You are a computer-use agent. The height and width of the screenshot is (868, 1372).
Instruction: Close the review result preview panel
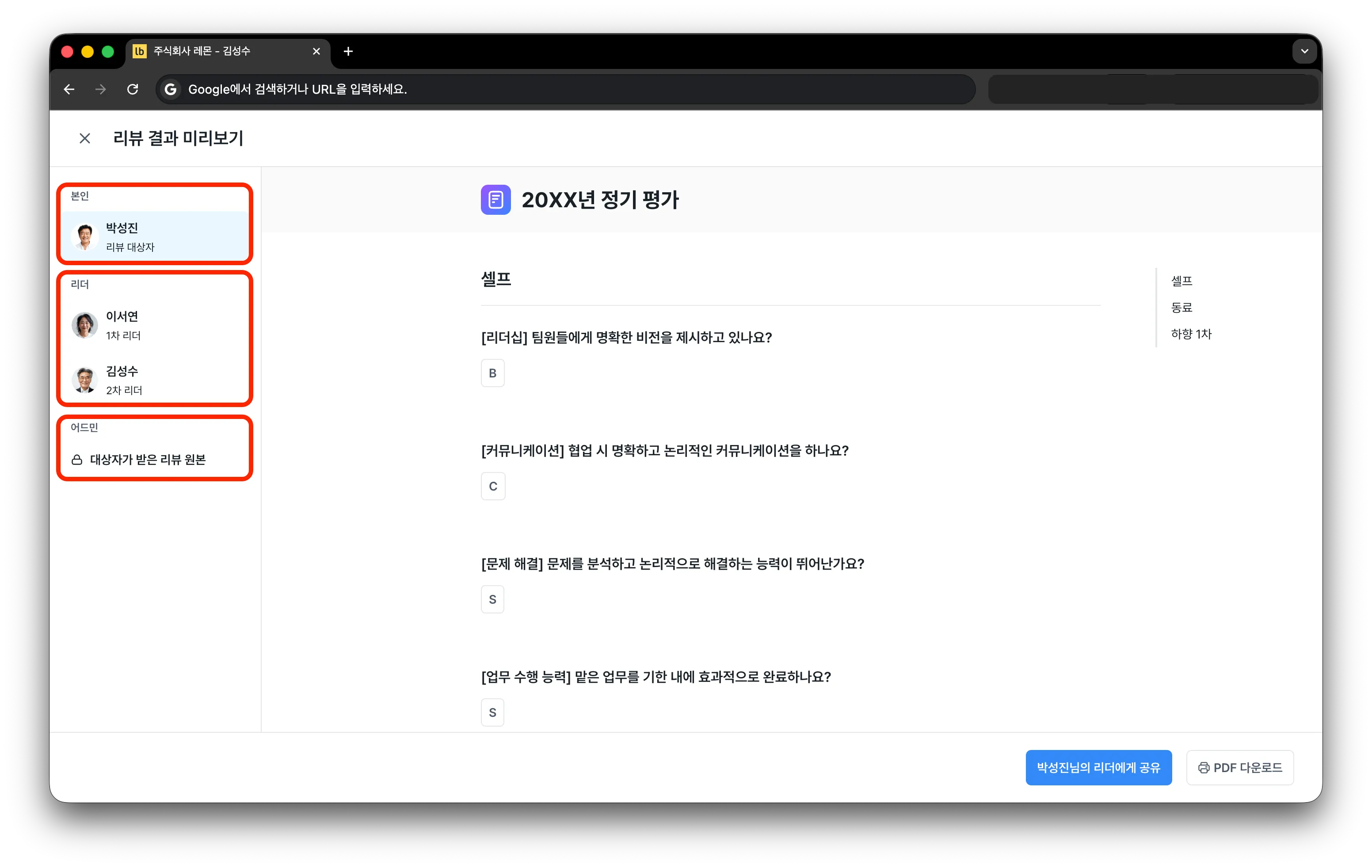point(85,138)
